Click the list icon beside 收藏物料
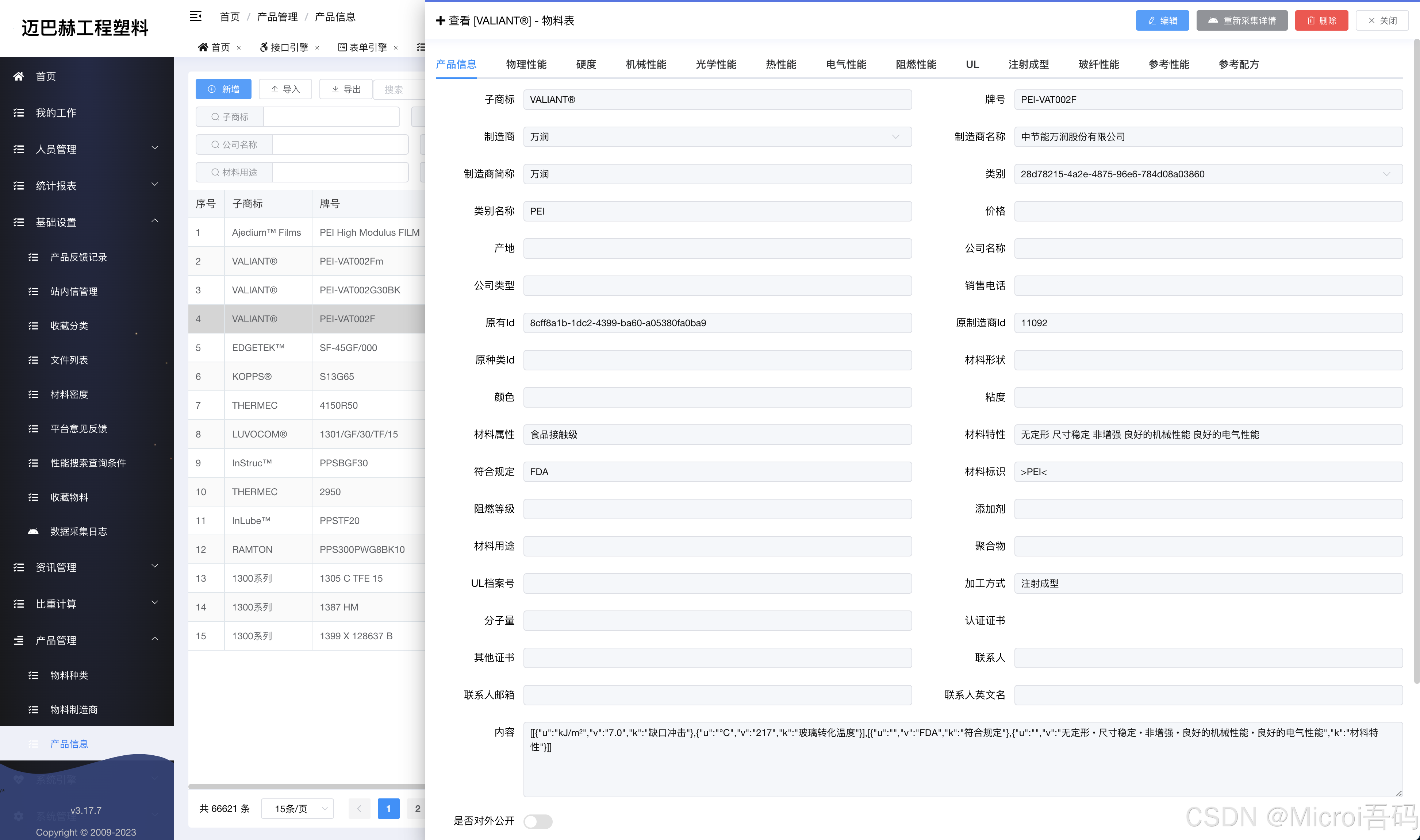Viewport: 1420px width, 840px height. tap(34, 497)
